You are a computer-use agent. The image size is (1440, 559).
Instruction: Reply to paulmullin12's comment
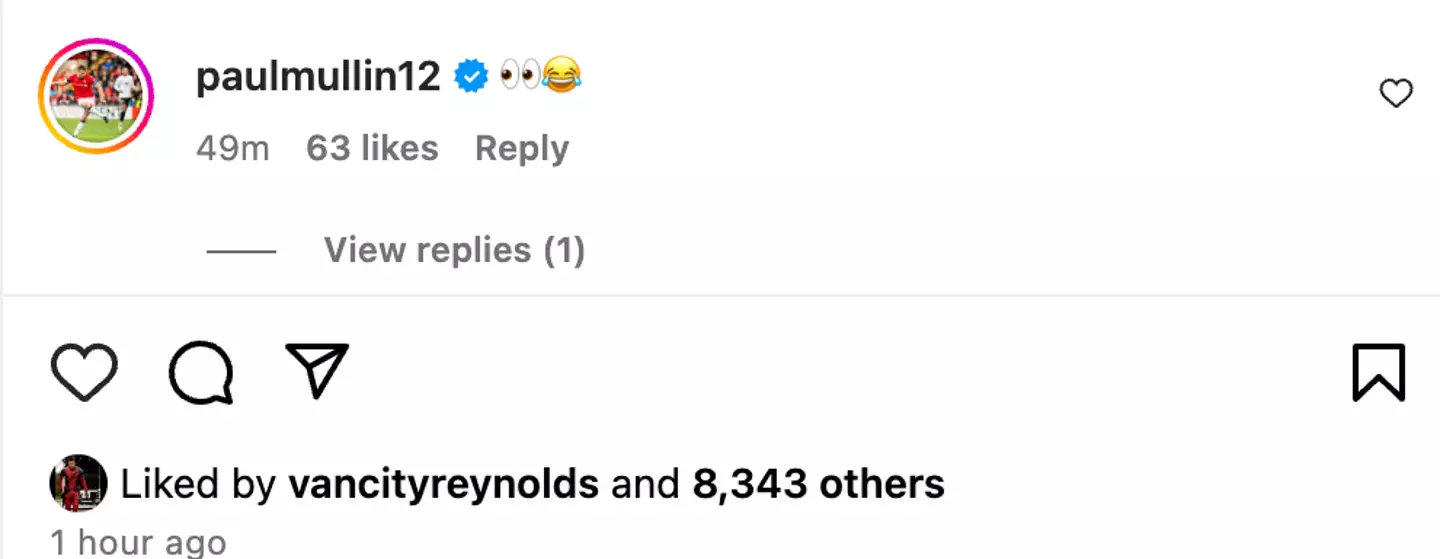[x=521, y=149]
